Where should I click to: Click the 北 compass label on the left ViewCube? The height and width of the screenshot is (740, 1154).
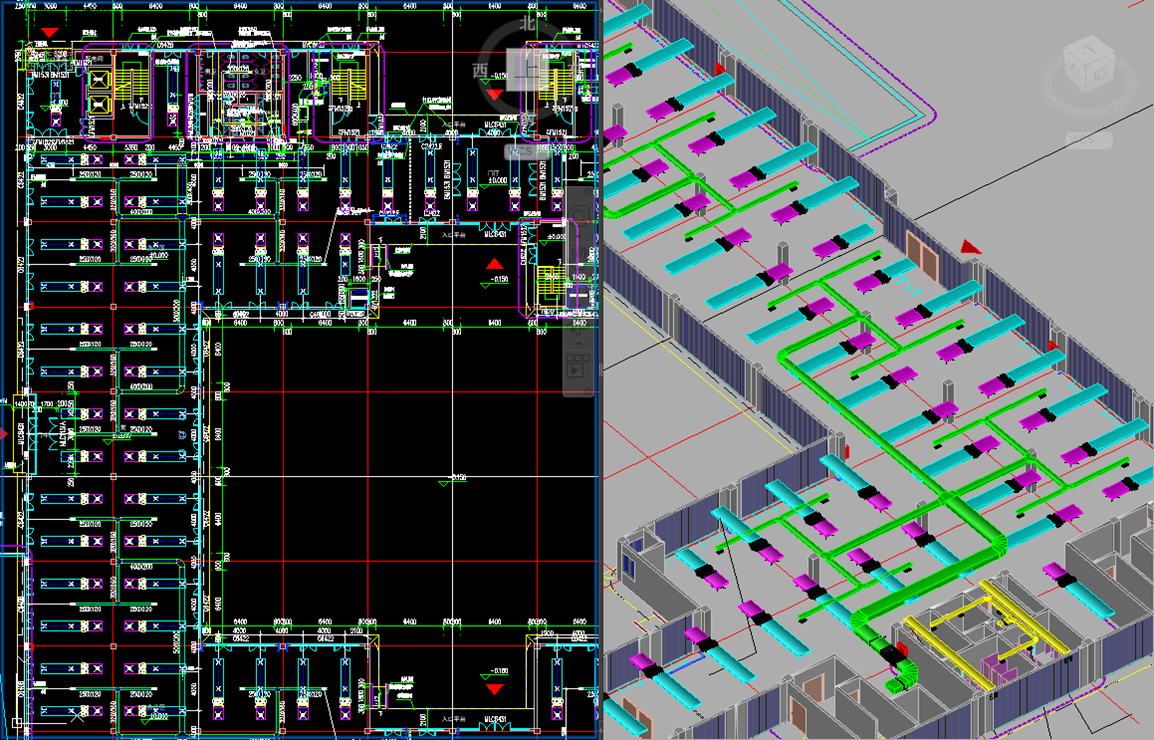pyautogui.click(x=527, y=24)
